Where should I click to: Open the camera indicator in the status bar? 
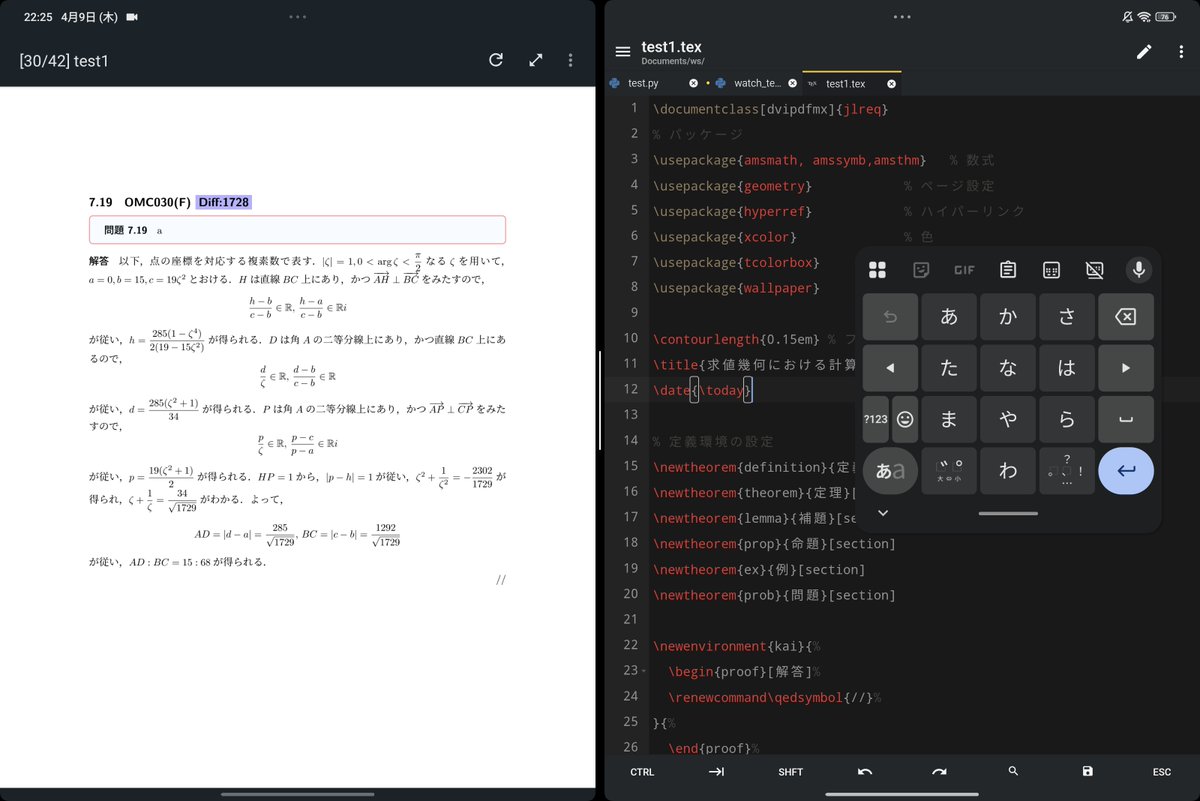[132, 17]
